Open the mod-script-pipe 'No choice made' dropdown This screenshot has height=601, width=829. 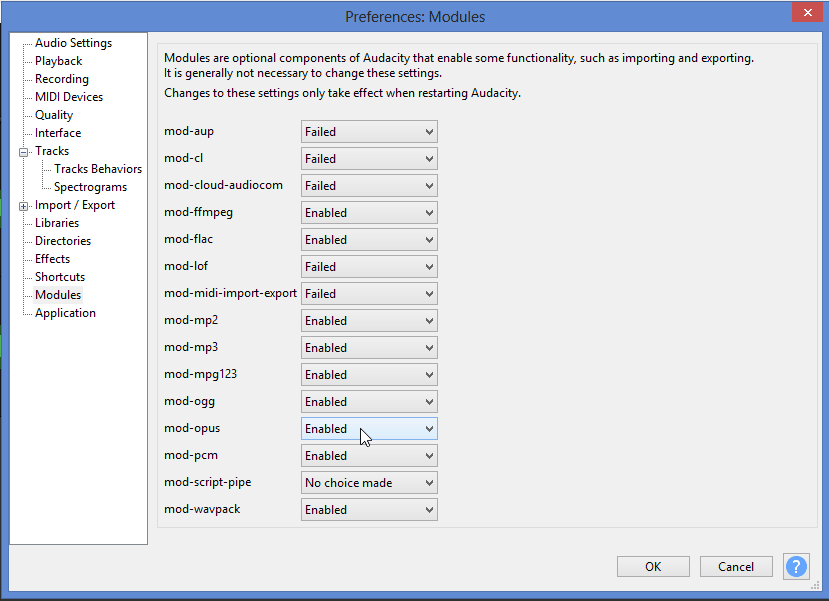pyautogui.click(x=369, y=482)
